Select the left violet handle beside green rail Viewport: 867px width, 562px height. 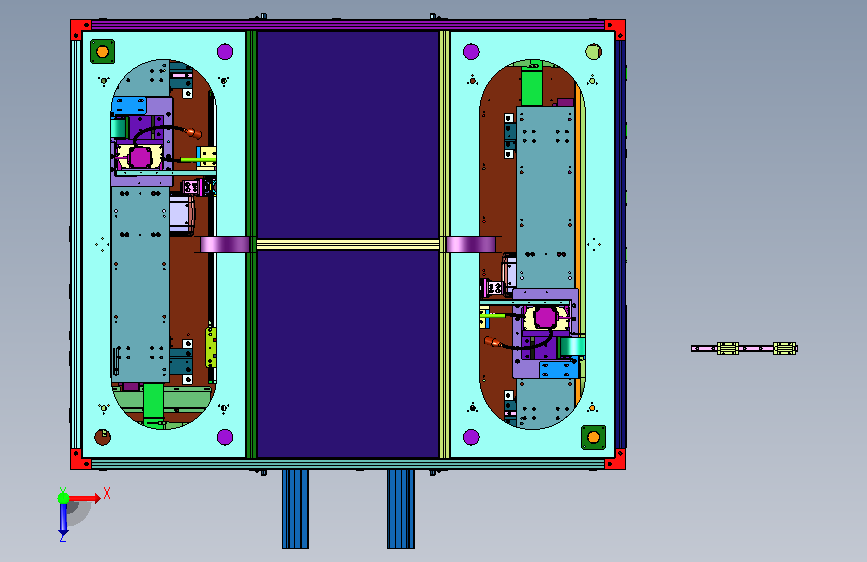tap(224, 244)
